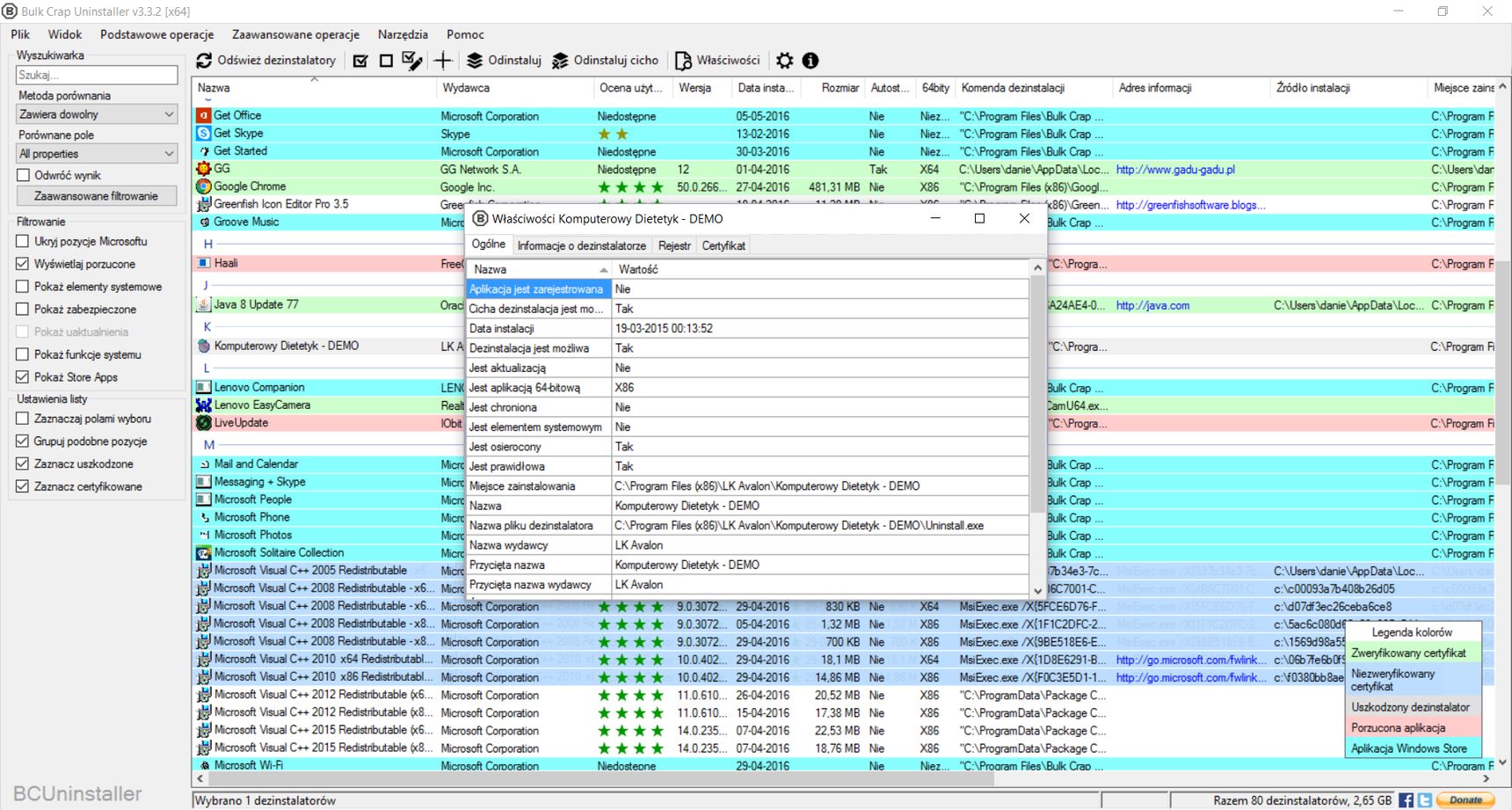Open the Widok menu
The height and width of the screenshot is (810, 1512).
point(65,34)
